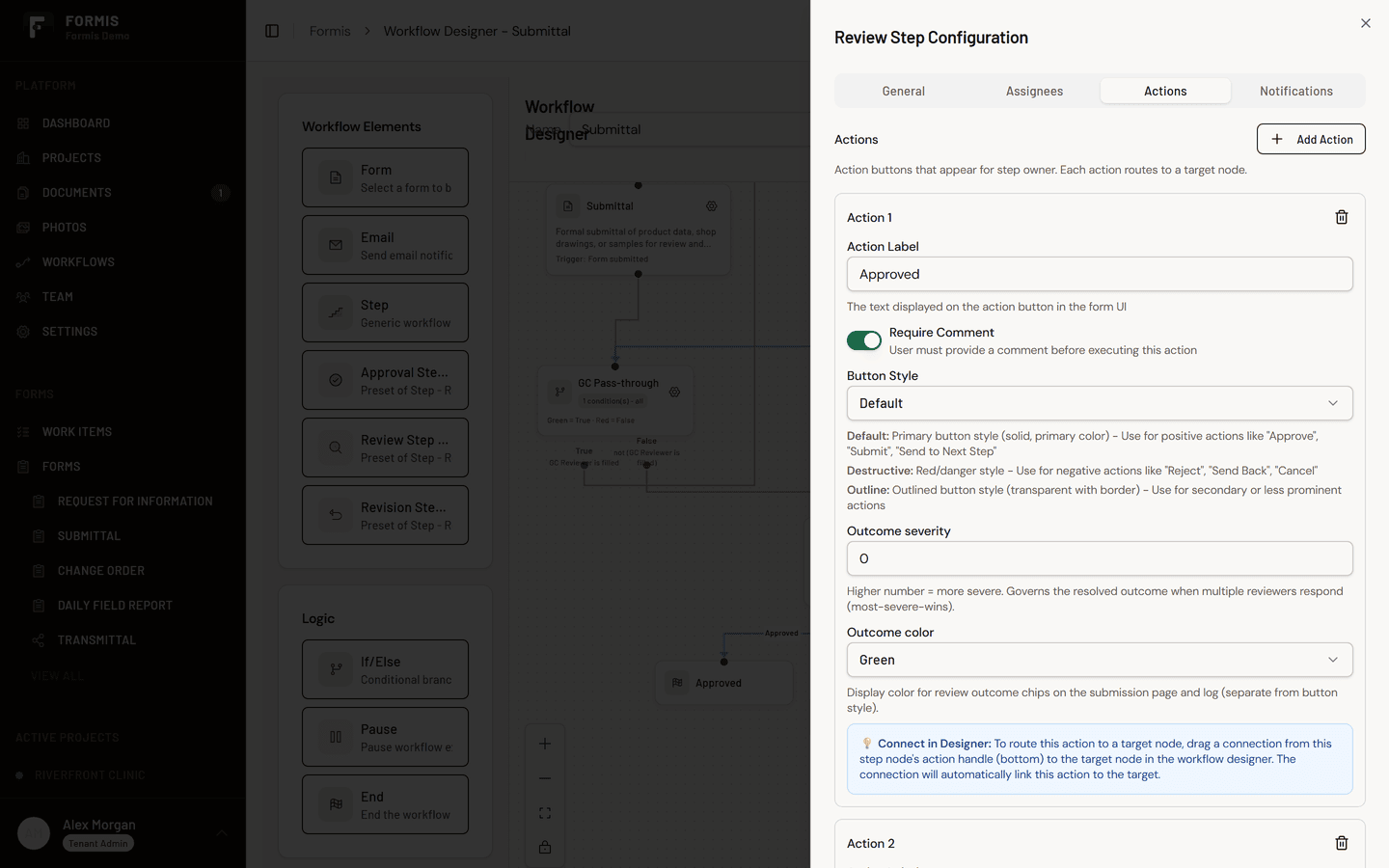Open Documents in the sidebar
This screenshot has height=868, width=1389.
click(123, 193)
